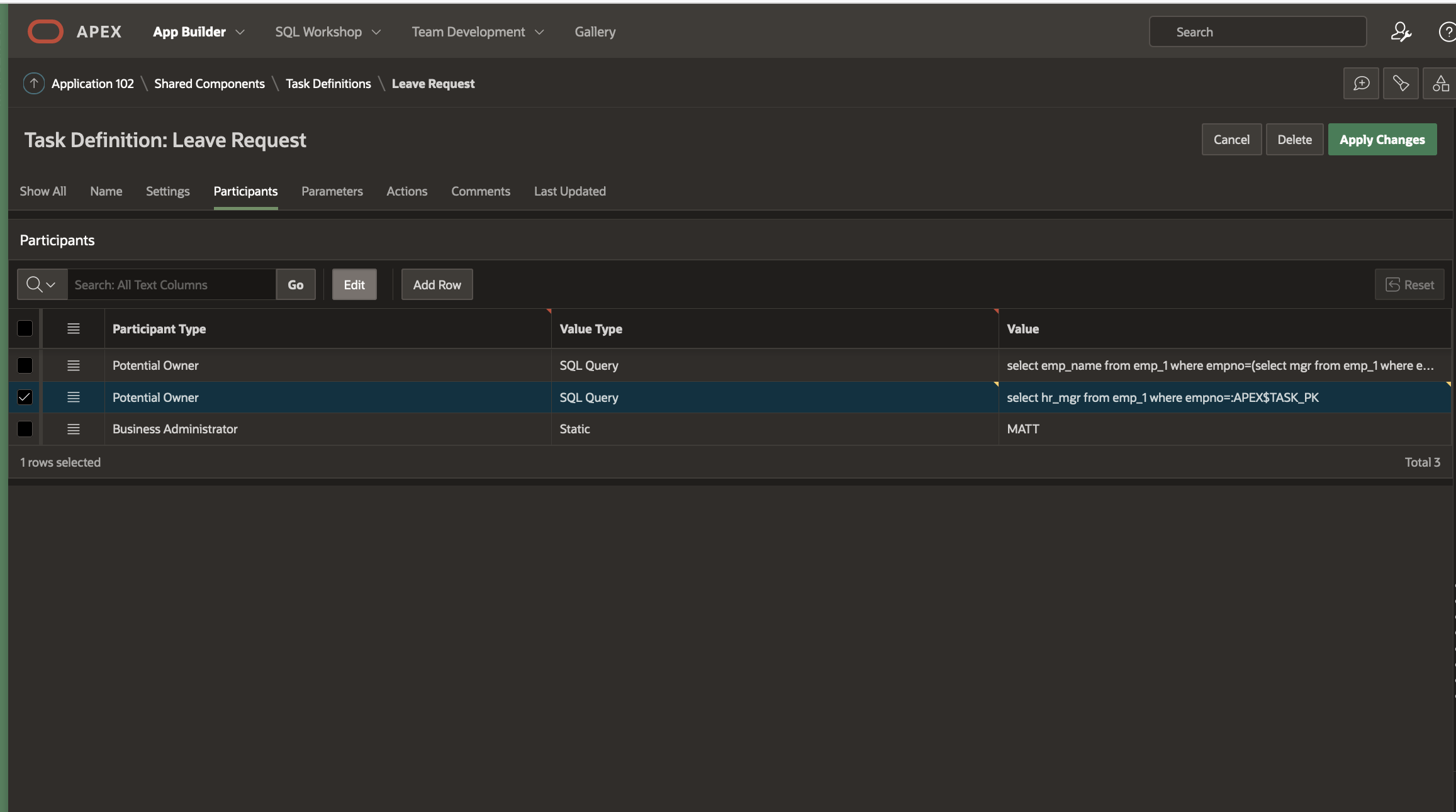Expand the App Builder menu chevron

click(x=240, y=31)
